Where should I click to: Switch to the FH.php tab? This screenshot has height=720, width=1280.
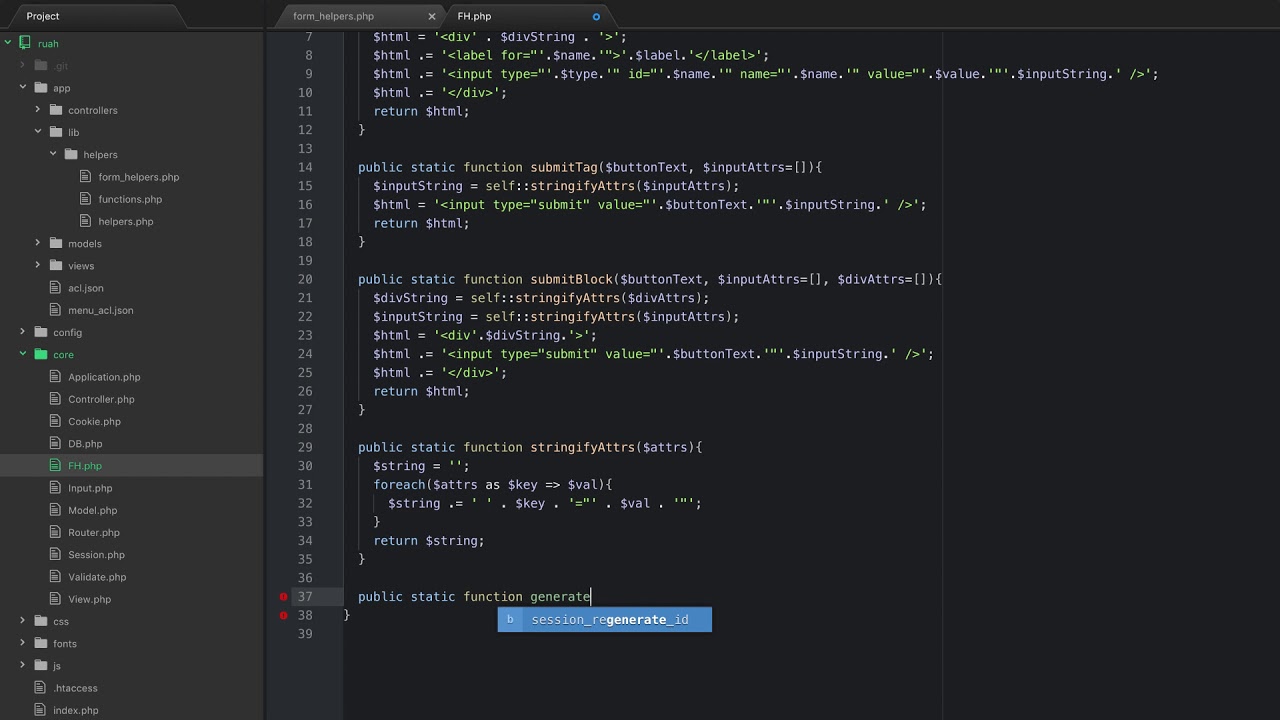coord(474,16)
